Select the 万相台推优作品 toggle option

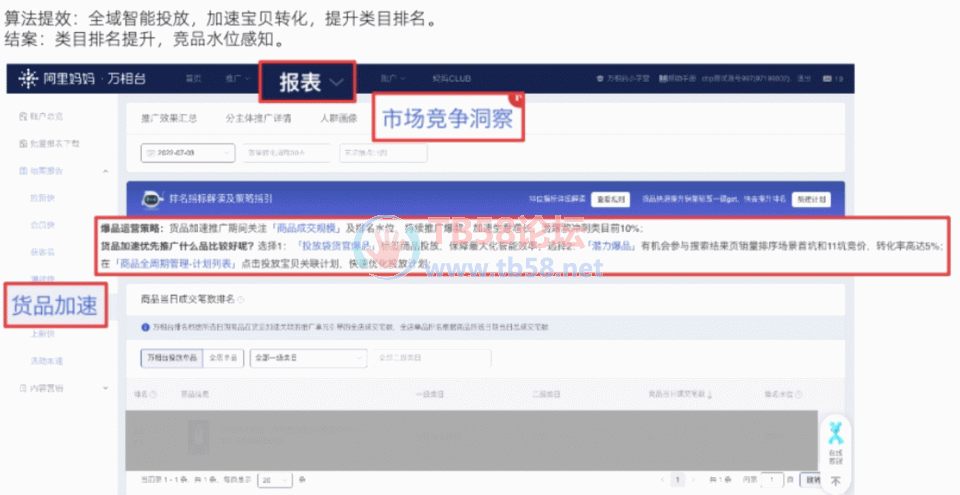pos(171,356)
